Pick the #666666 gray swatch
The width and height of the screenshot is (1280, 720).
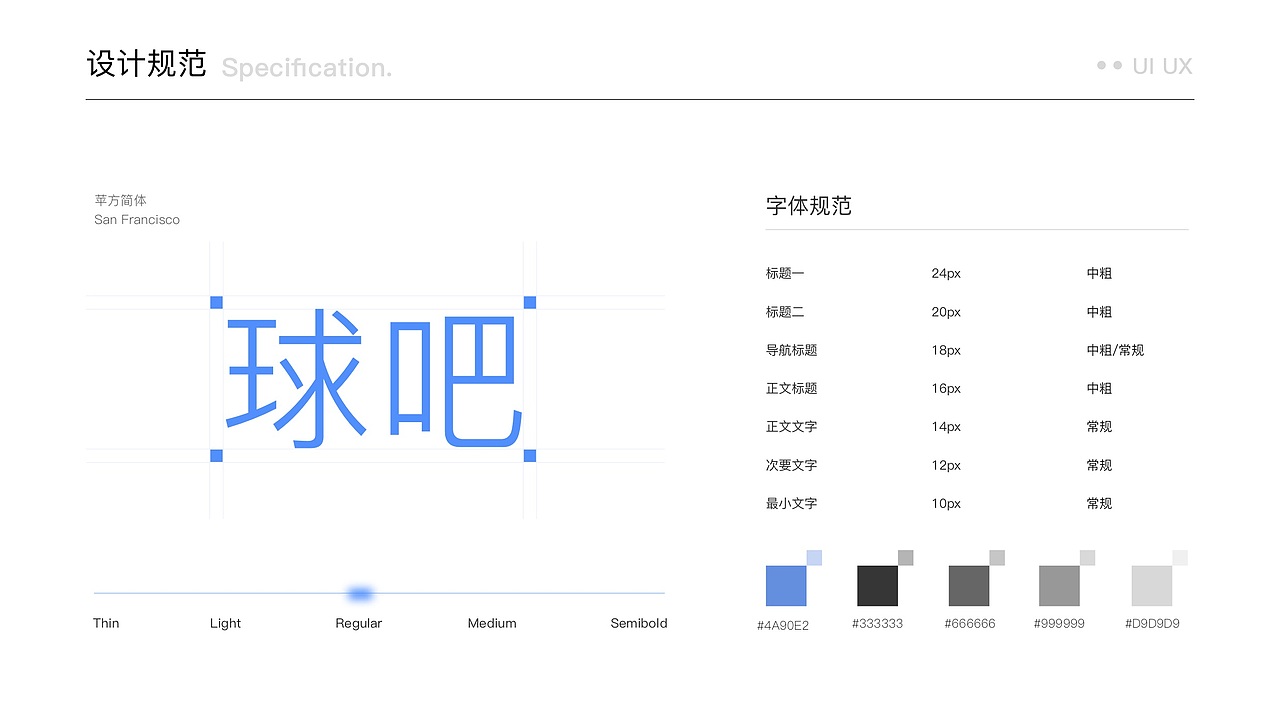(x=969, y=586)
